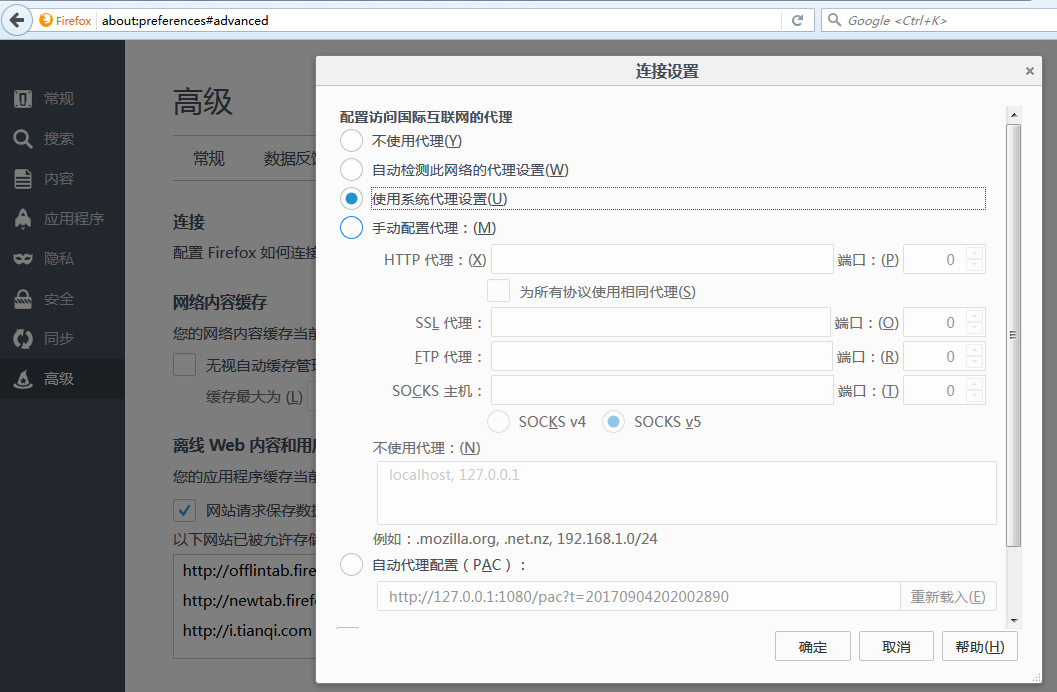Click the 重新载入 reload button

[x=947, y=596]
